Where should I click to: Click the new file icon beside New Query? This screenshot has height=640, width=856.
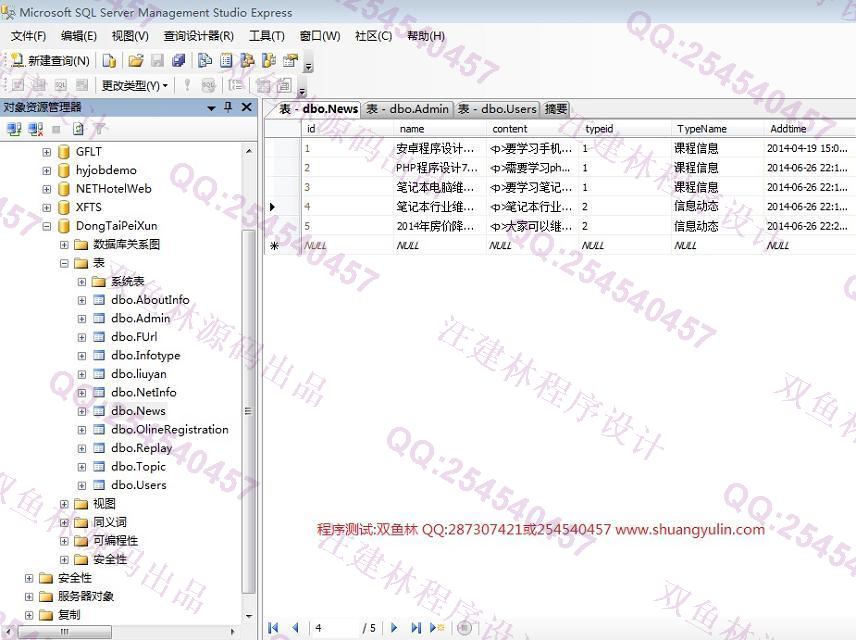pos(109,61)
